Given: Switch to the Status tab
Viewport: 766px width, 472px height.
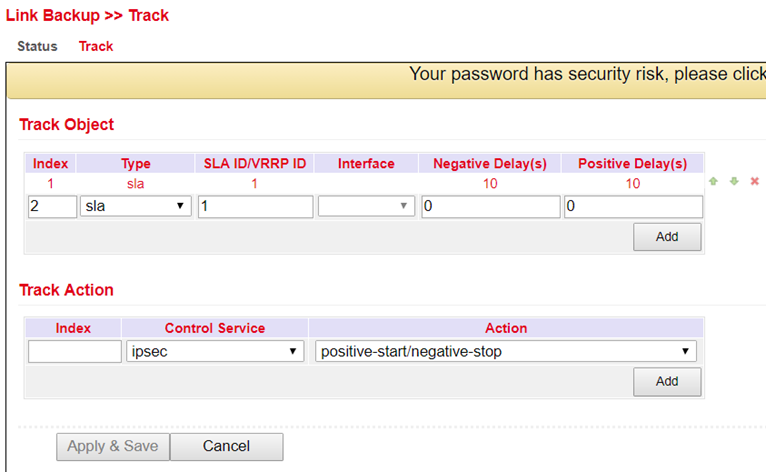Looking at the screenshot, I should click(37, 46).
